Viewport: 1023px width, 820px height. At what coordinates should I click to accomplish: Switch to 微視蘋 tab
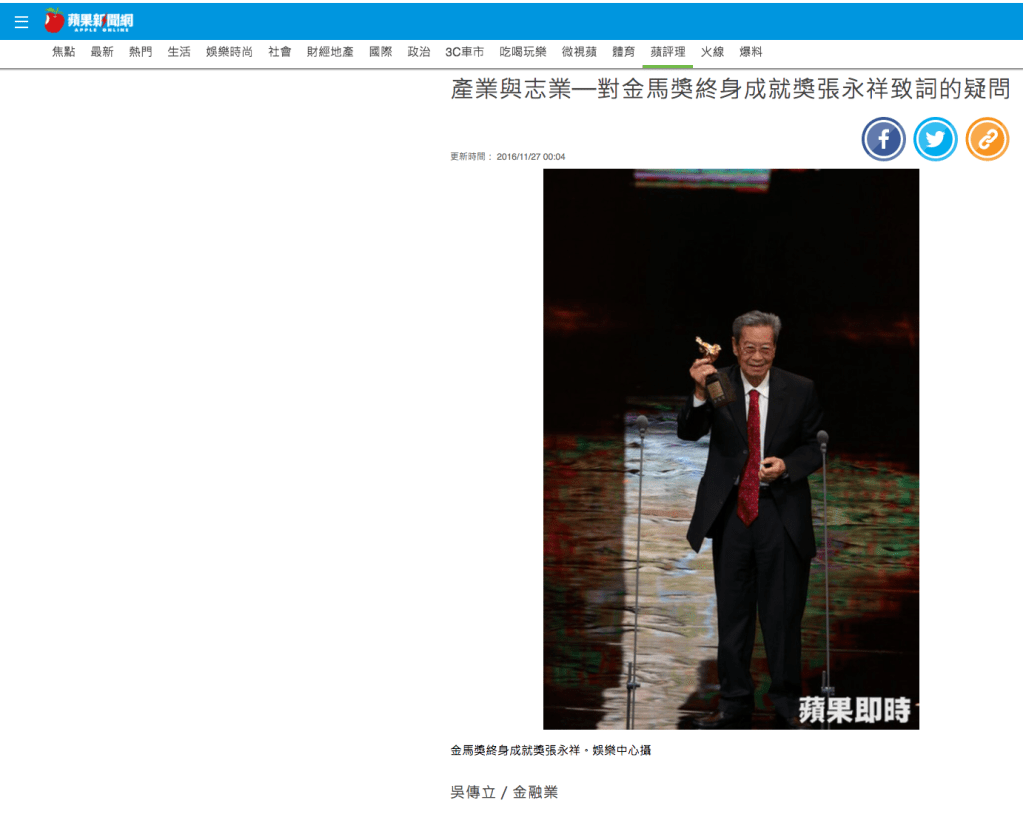coord(579,52)
